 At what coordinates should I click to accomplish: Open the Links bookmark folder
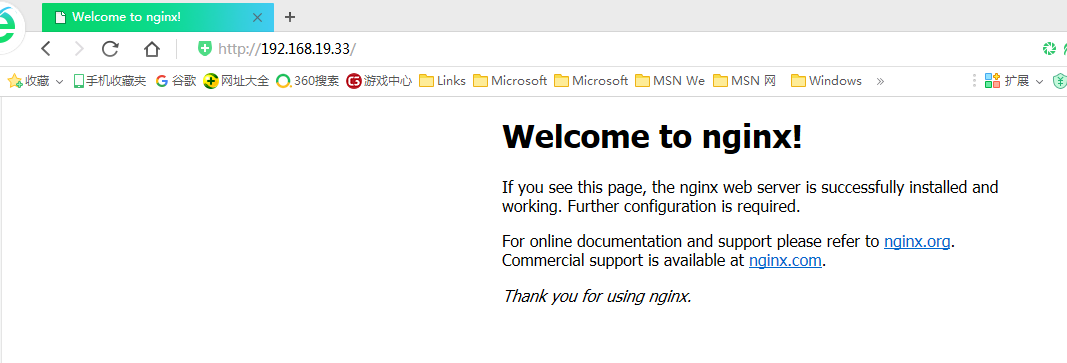(442, 81)
